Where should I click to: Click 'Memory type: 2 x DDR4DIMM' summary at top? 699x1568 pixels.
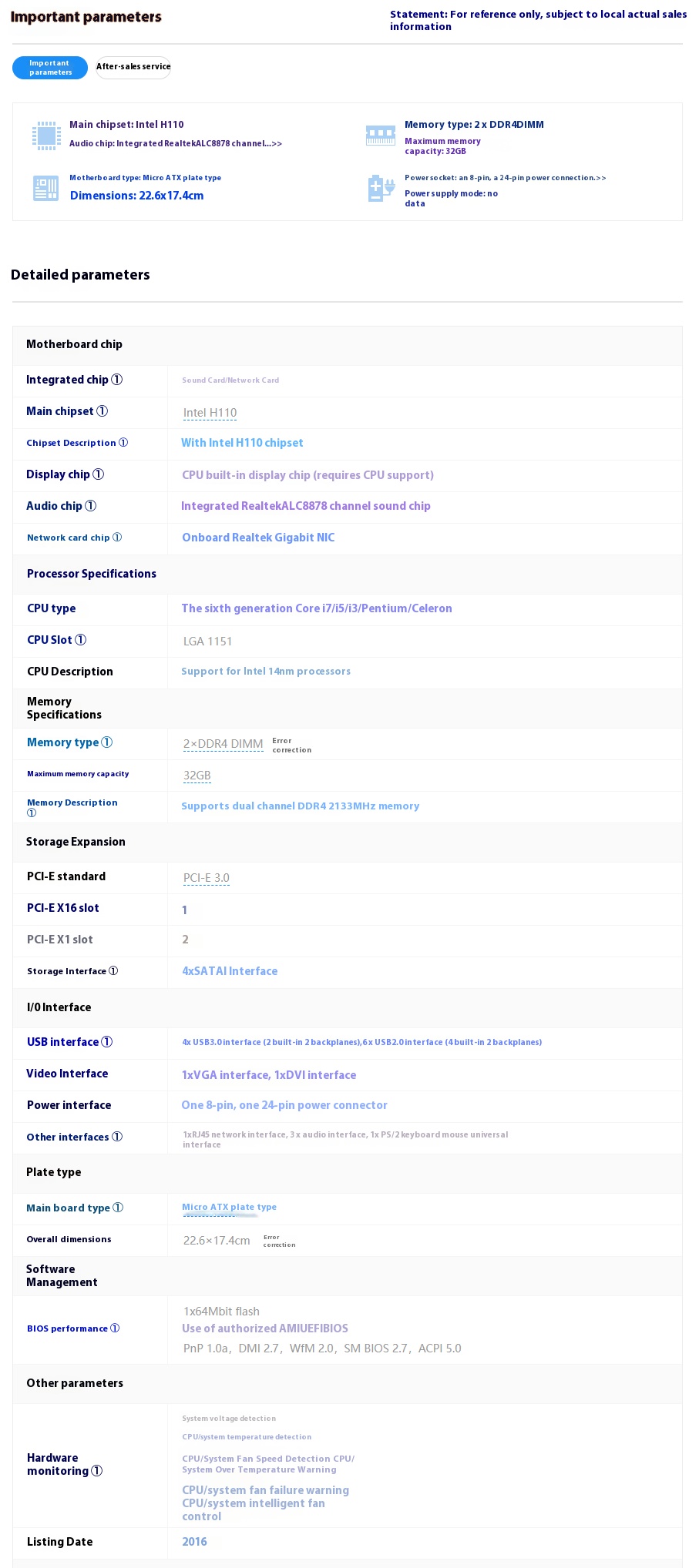[x=474, y=125]
